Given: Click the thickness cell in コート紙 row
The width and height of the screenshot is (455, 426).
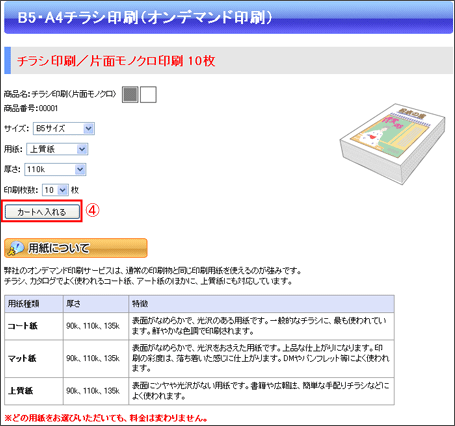Looking at the screenshot, I should tap(96, 326).
